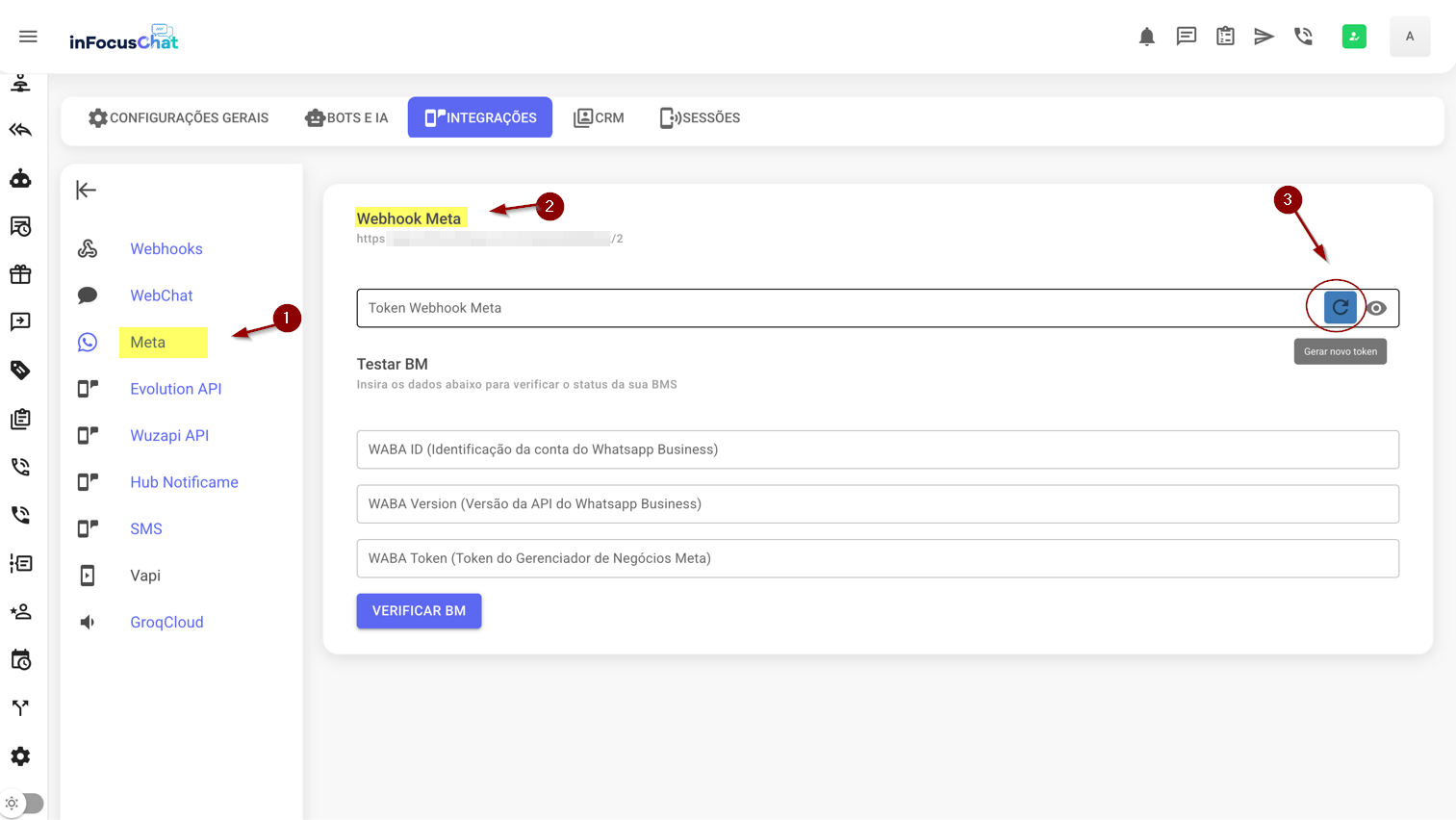Click the clipboard tasks icon in header

(1225, 37)
